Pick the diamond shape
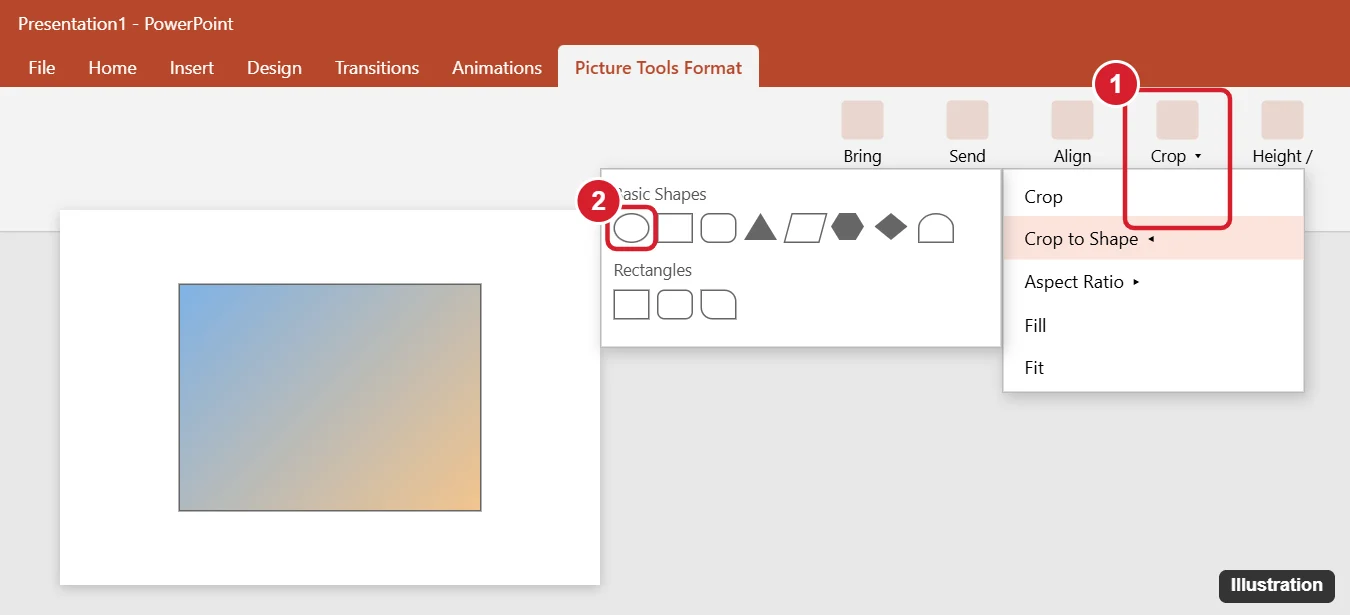This screenshot has width=1350, height=615. 891,227
